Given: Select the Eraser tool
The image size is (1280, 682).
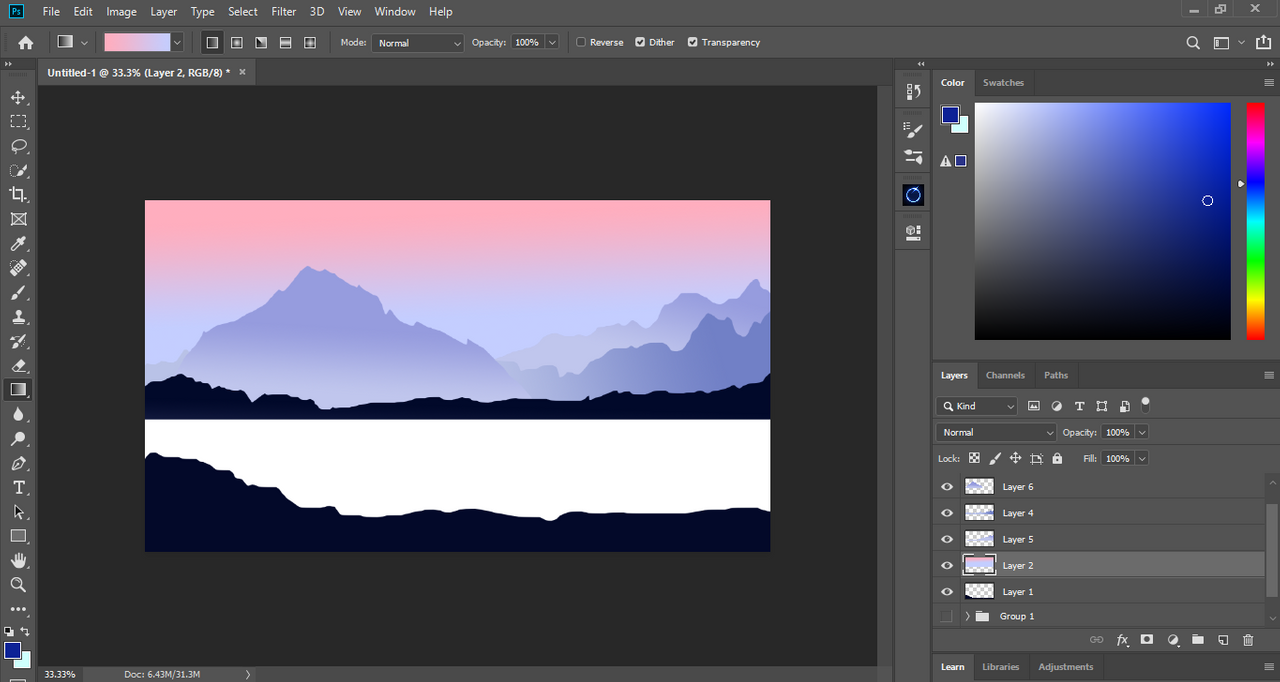Looking at the screenshot, I should pyautogui.click(x=18, y=366).
